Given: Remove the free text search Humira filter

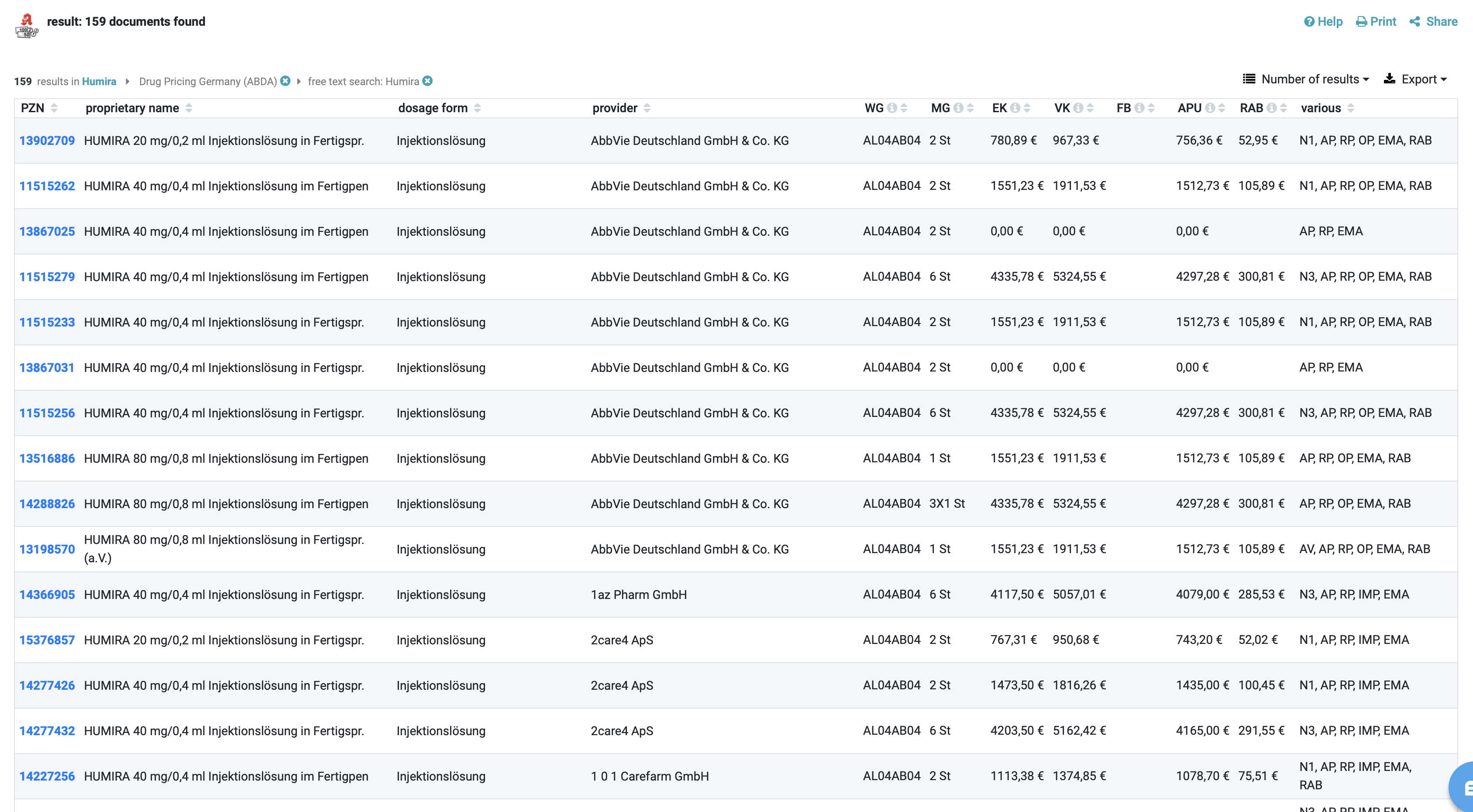Looking at the screenshot, I should tap(427, 81).
